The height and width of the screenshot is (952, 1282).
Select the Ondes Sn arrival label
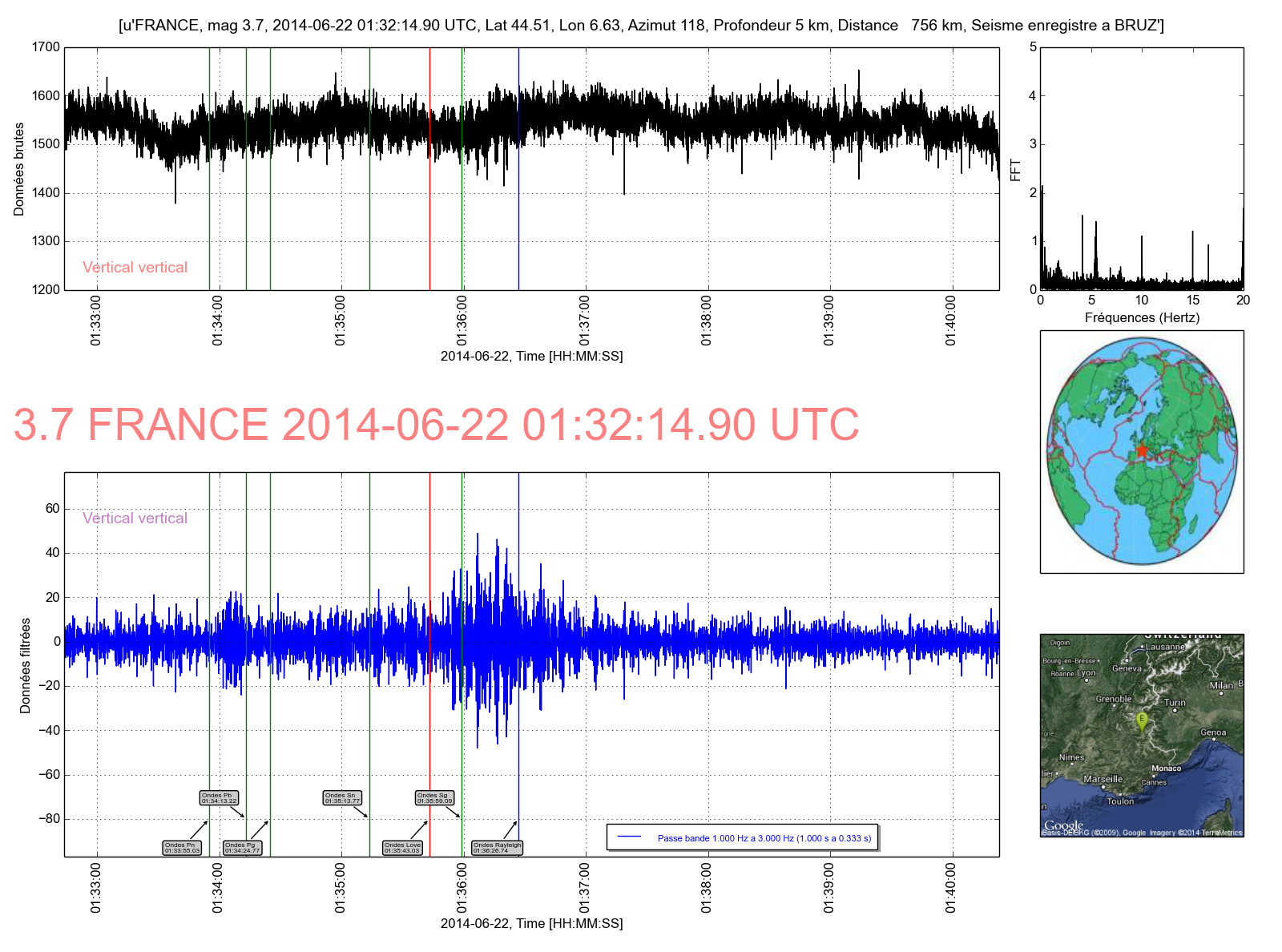[342, 798]
